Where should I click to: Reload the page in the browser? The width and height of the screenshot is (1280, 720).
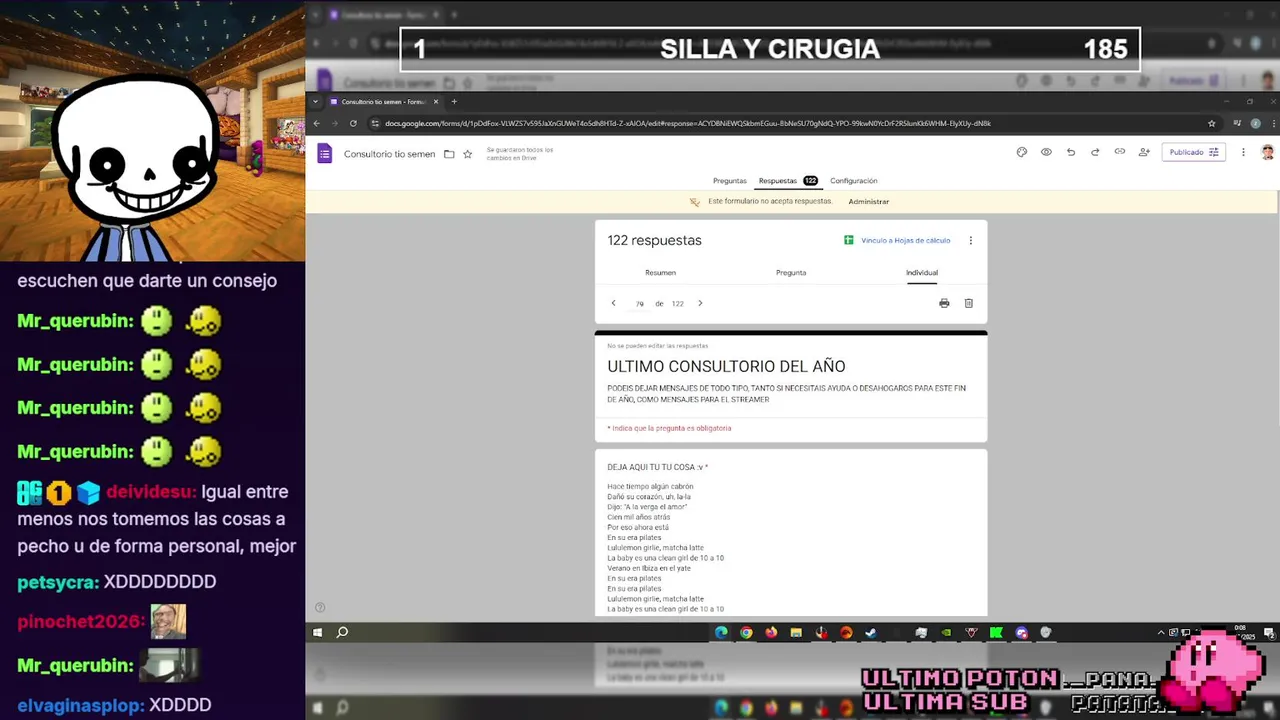(x=353, y=123)
